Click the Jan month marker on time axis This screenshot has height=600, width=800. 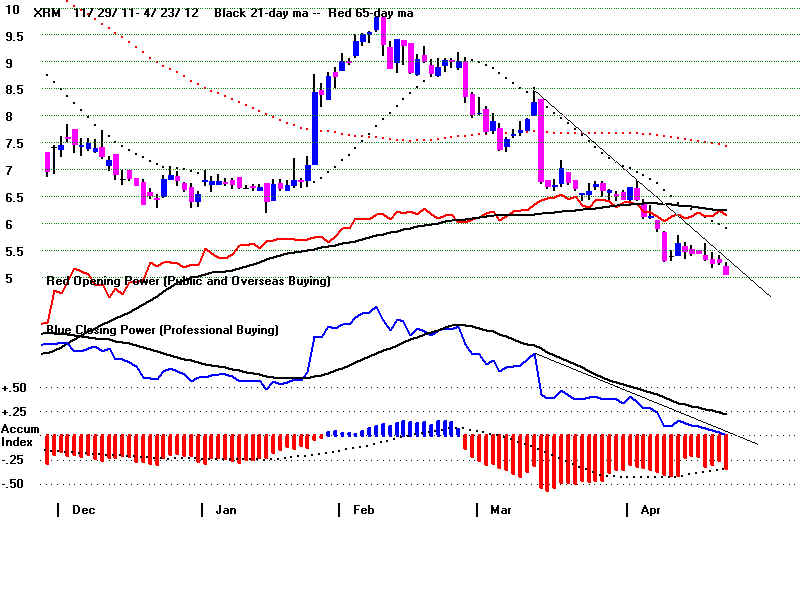pyautogui.click(x=227, y=510)
